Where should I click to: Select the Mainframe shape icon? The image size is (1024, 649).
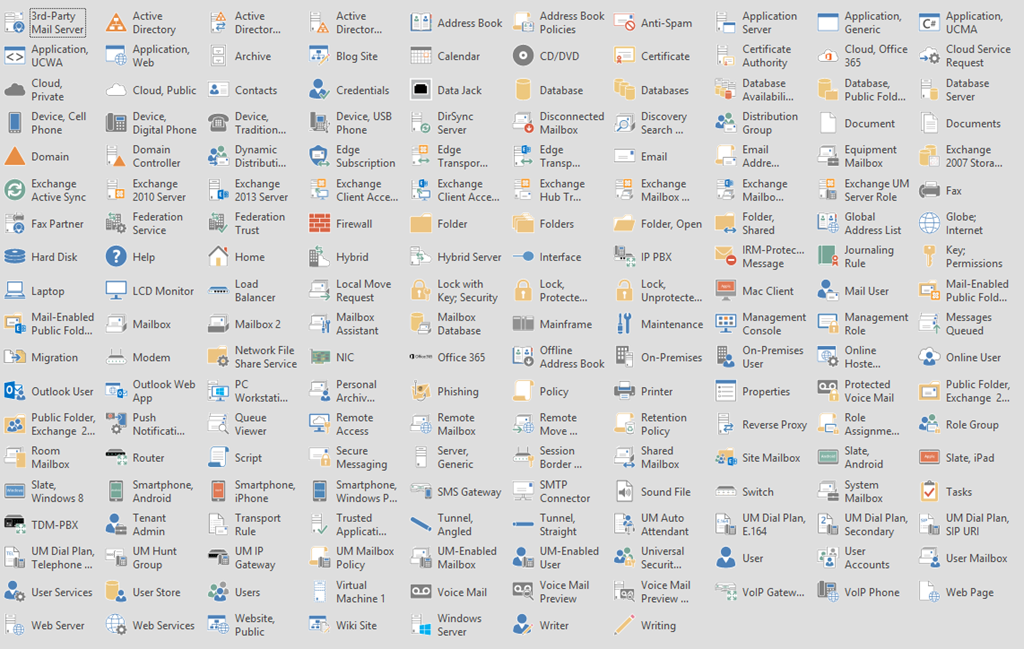(x=522, y=324)
